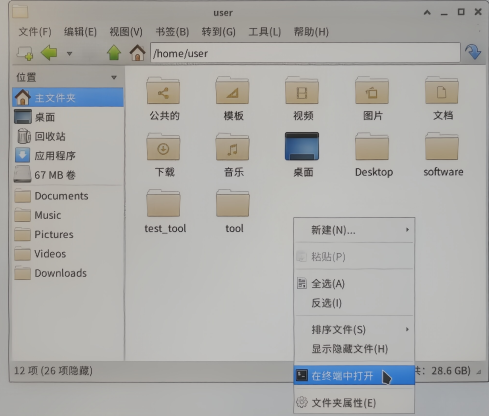Open 新建(N)... submenu in context menu
Screen dimensions: 489x416
pyautogui.click(x=354, y=230)
